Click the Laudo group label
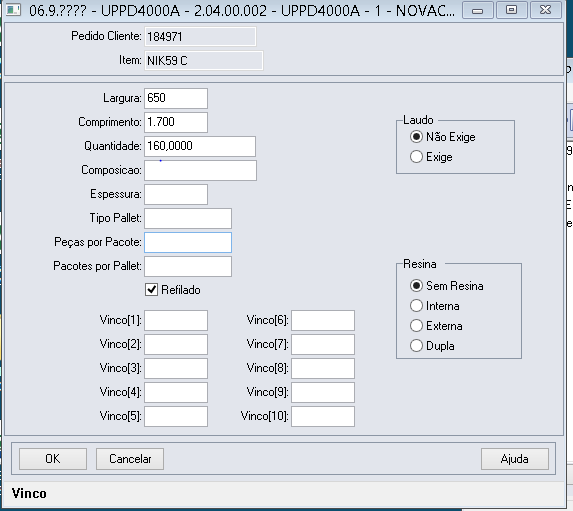Screen dimensions: 573x511 [418, 120]
